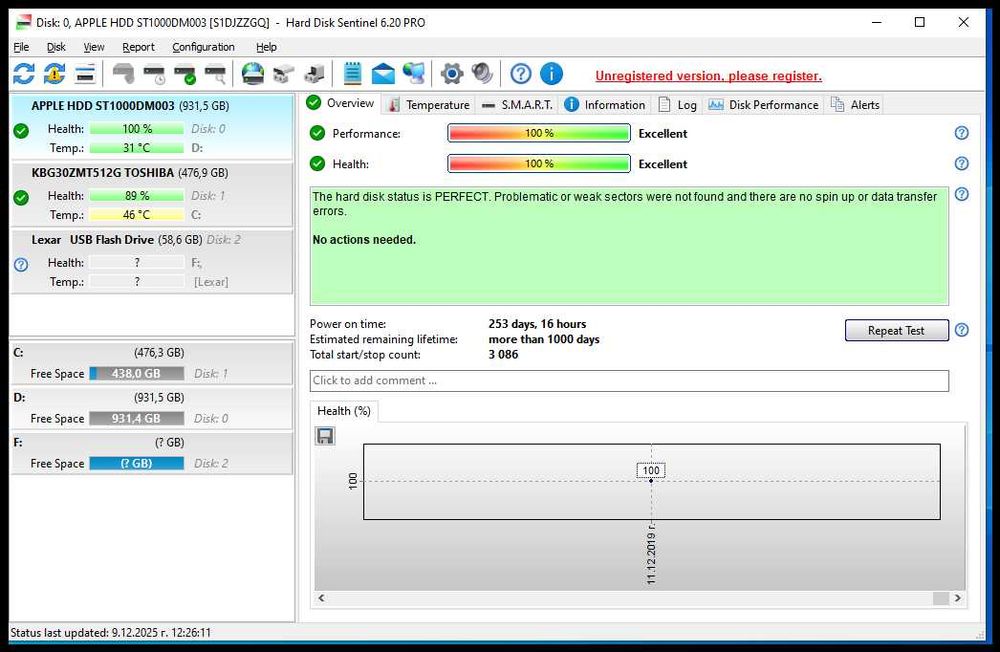The height and width of the screenshot is (652, 1000).
Task: Click Unregistered version, please register link
Action: click(709, 76)
